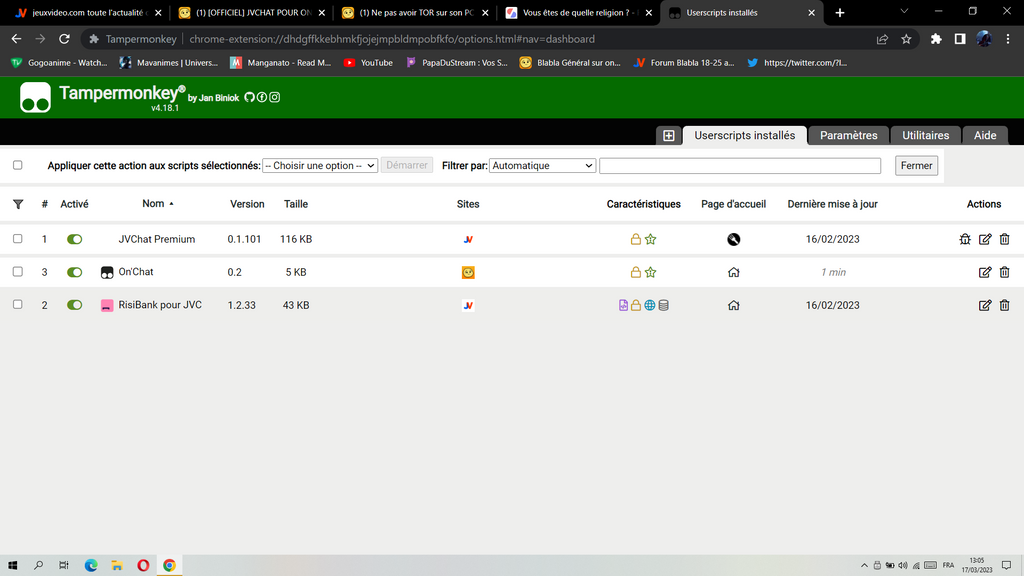The image size is (1024, 576).
Task: Open Opera from the taskbar
Action: [x=143, y=565]
